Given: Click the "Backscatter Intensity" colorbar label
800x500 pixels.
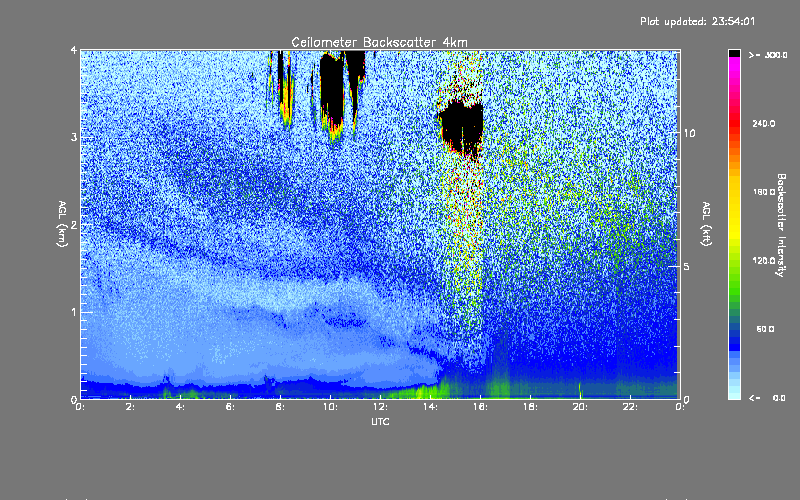Looking at the screenshot, I should (x=781, y=225).
